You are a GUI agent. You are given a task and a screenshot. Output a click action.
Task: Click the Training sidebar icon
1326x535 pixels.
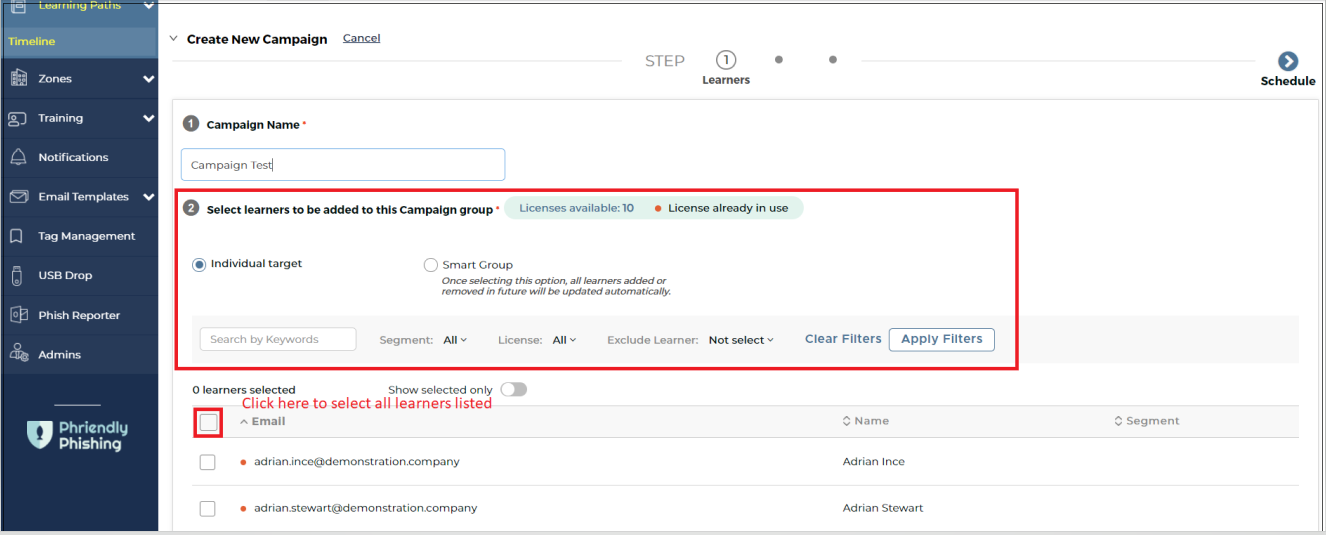coord(18,118)
